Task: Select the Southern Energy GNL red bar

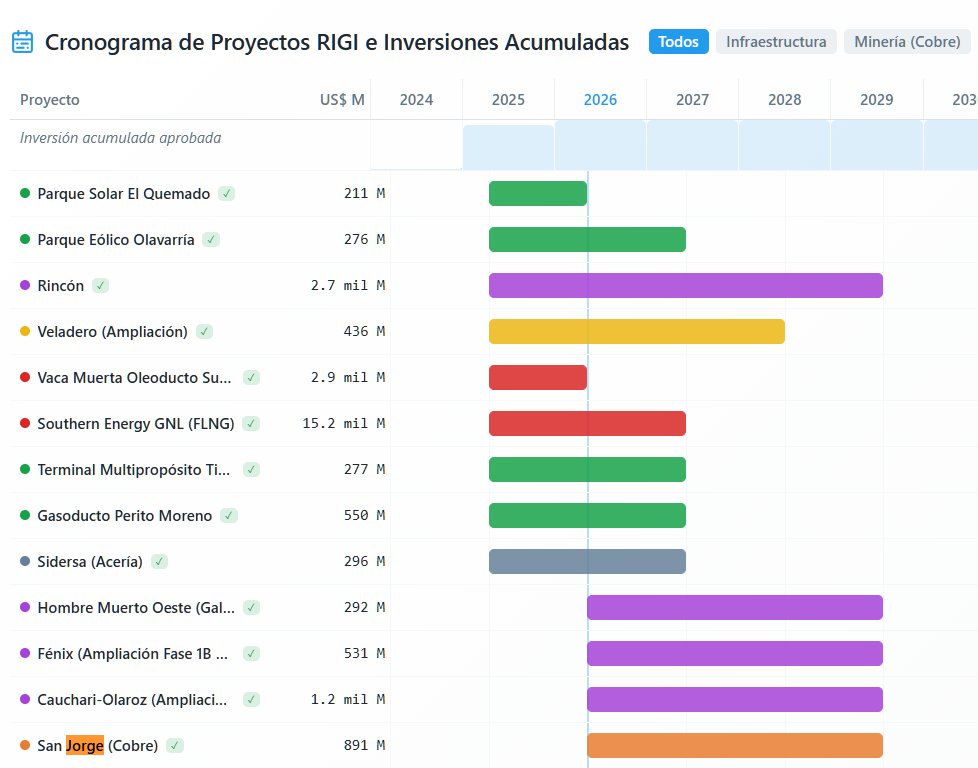Action: pos(587,424)
